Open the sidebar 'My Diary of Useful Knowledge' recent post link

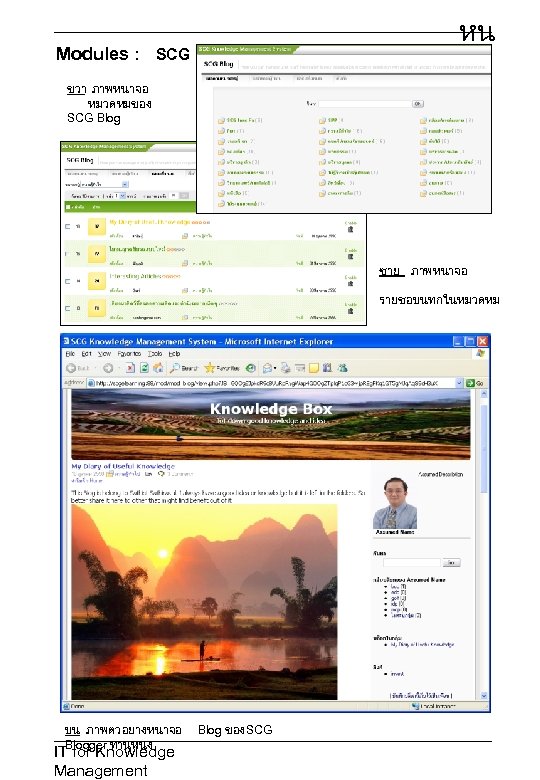coord(422,645)
